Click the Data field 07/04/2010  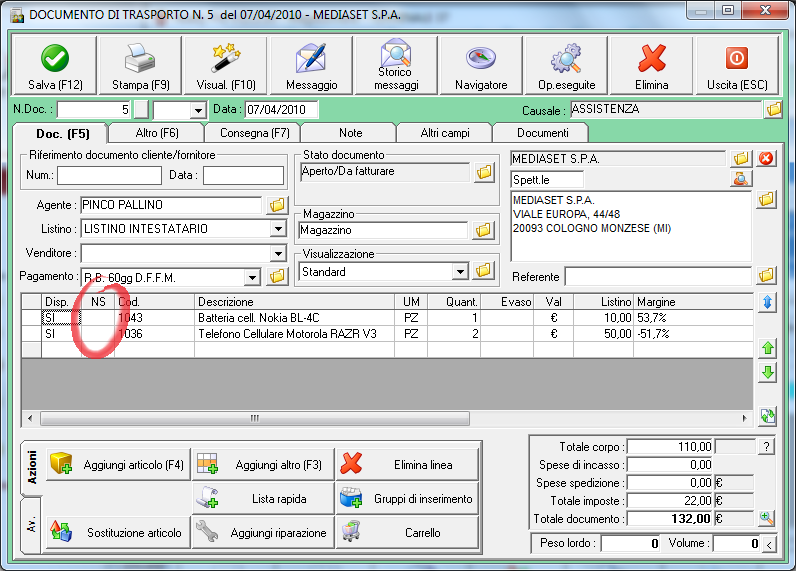tap(282, 110)
